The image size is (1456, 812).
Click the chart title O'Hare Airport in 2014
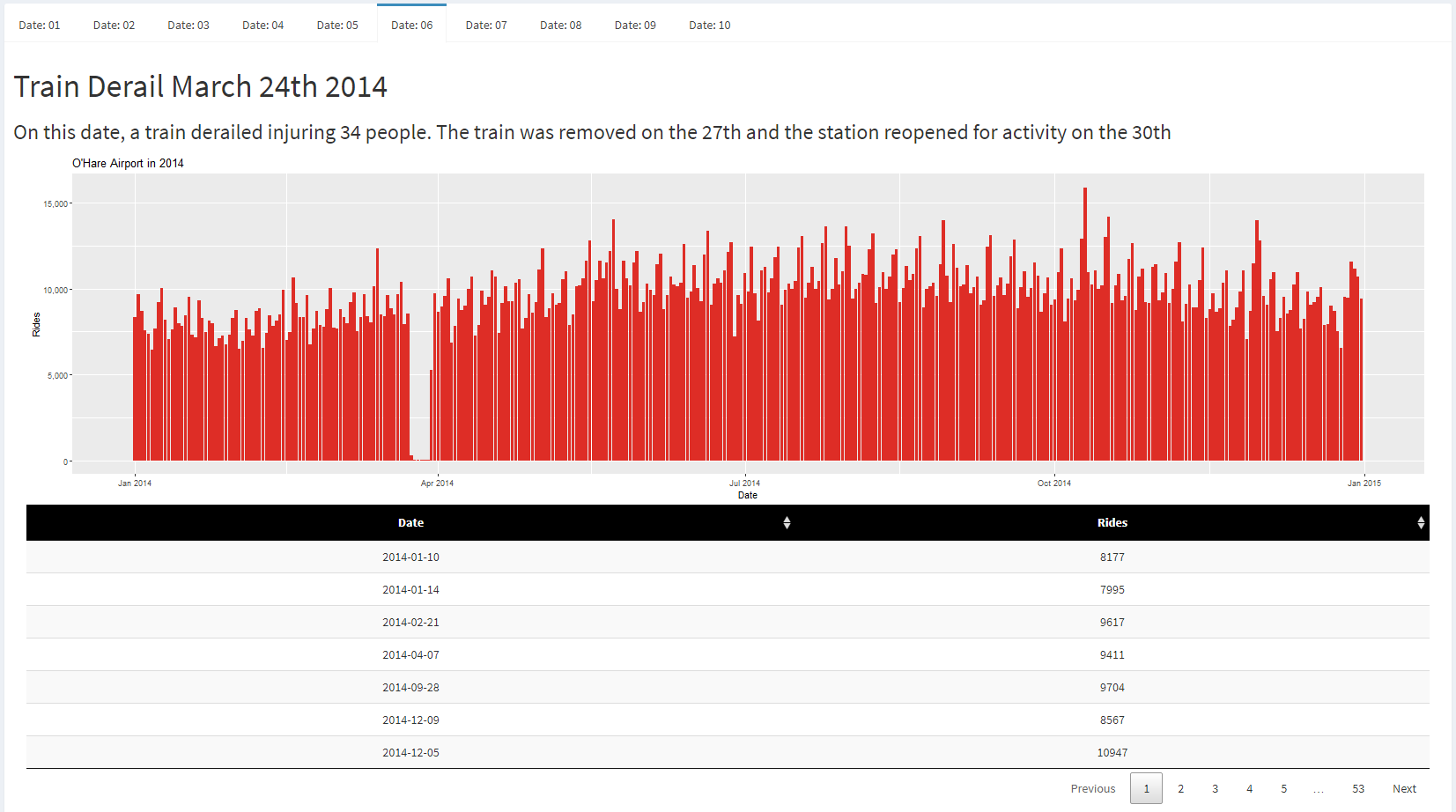[128, 163]
